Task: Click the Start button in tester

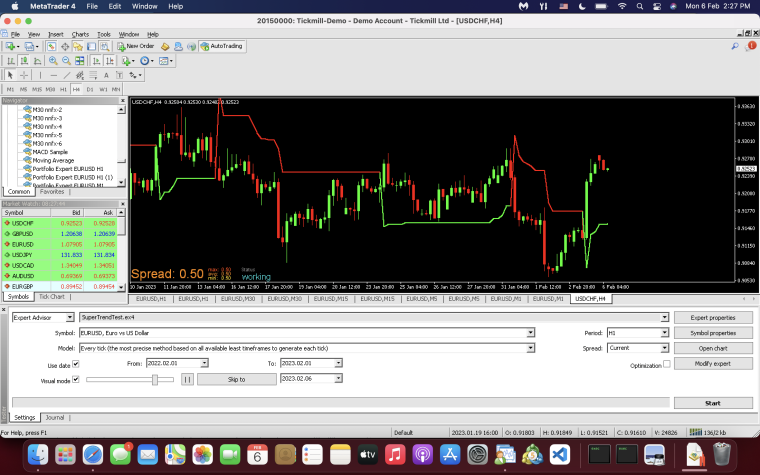Action: pyautogui.click(x=713, y=403)
